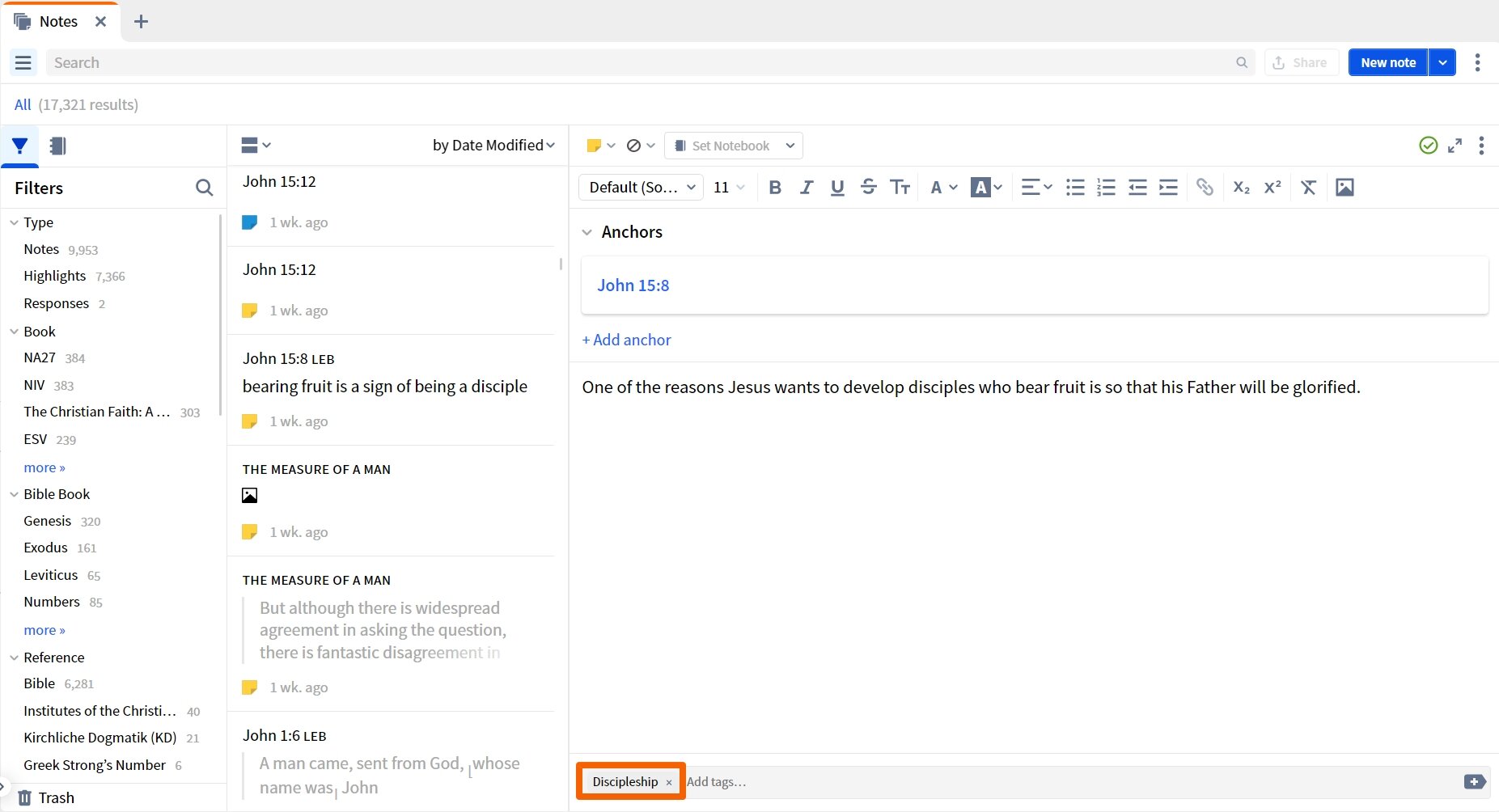Select the Filters funnel tab
Viewport: 1499px width, 812px height.
click(x=20, y=146)
